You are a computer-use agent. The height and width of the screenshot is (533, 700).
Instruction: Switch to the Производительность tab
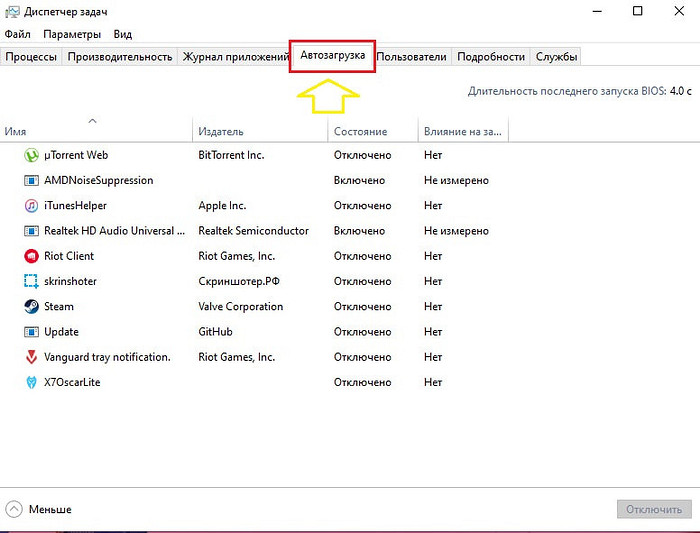click(x=120, y=57)
